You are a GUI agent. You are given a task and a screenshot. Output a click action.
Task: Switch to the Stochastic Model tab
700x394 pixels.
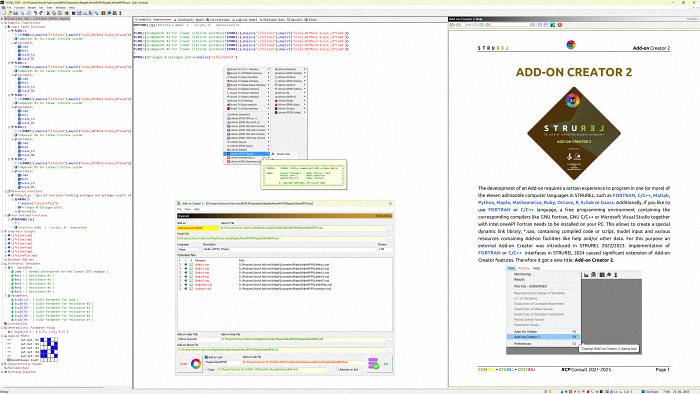click(189, 20)
